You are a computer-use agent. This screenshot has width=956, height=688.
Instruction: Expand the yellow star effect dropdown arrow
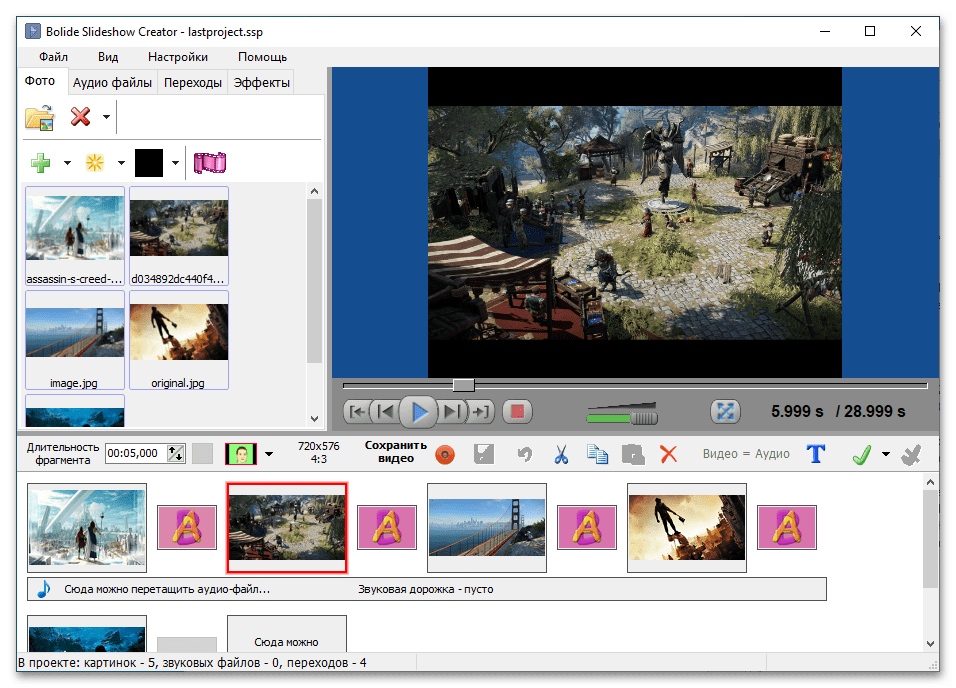(x=121, y=163)
